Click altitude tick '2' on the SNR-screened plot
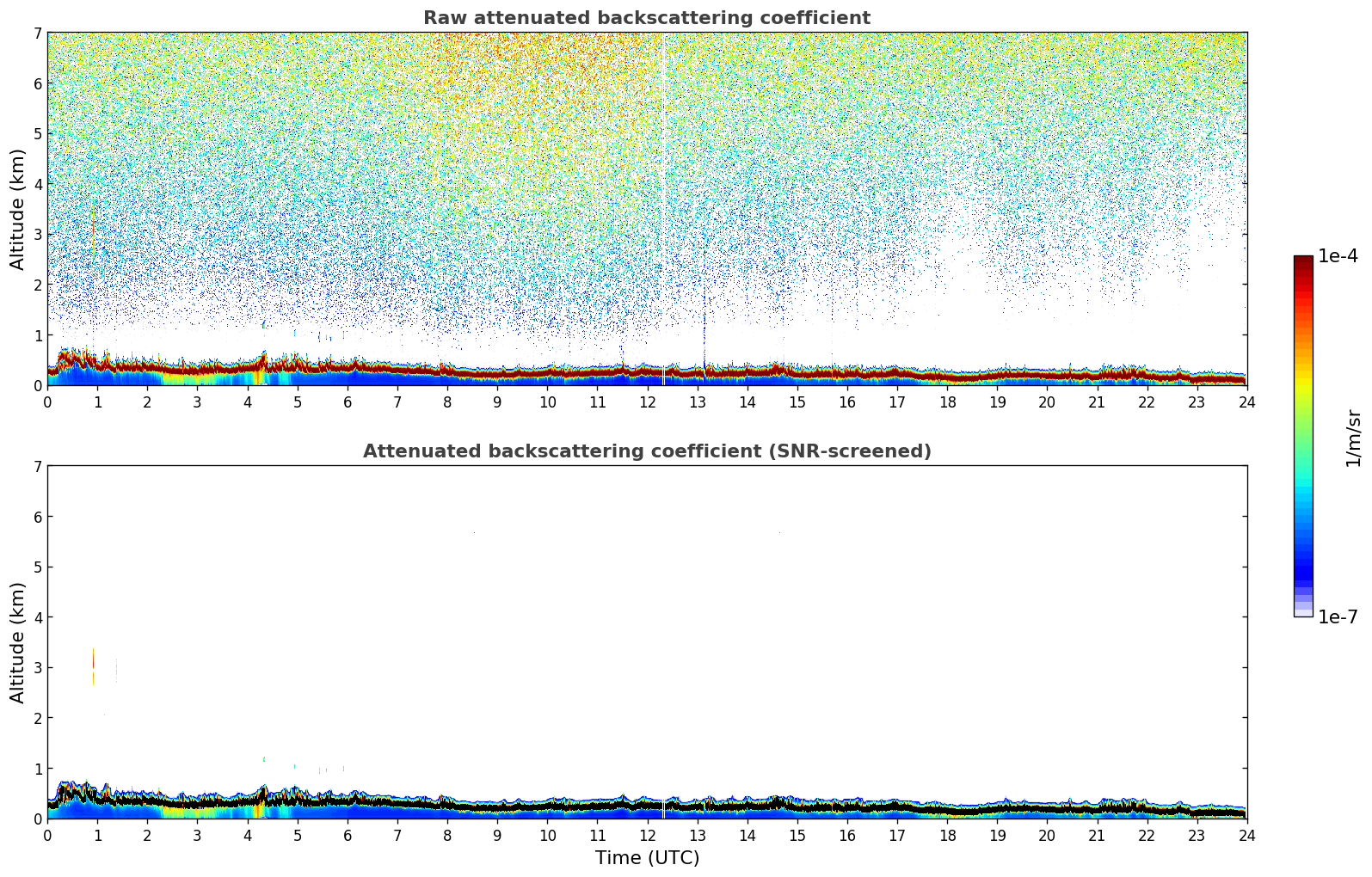 click(x=37, y=718)
